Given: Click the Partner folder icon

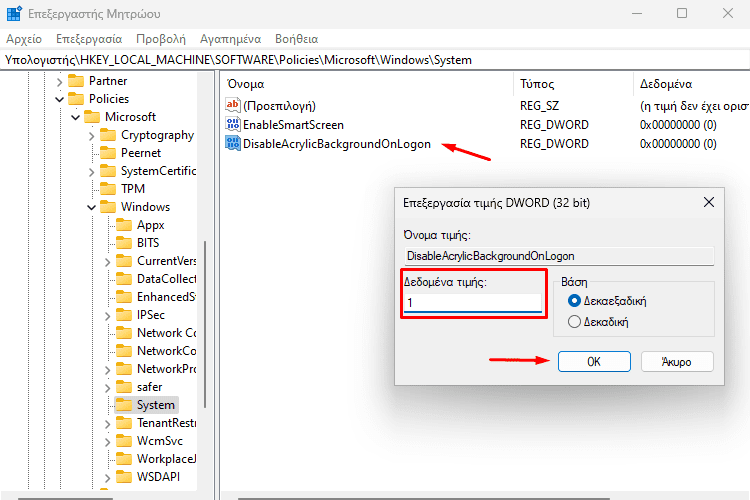Looking at the screenshot, I should click(76, 81).
